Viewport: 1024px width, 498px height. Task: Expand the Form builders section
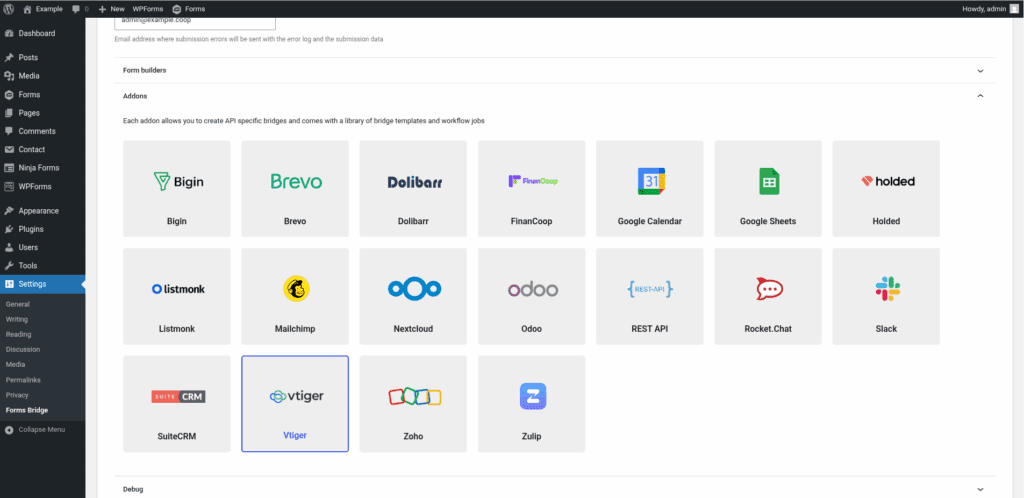coord(554,70)
